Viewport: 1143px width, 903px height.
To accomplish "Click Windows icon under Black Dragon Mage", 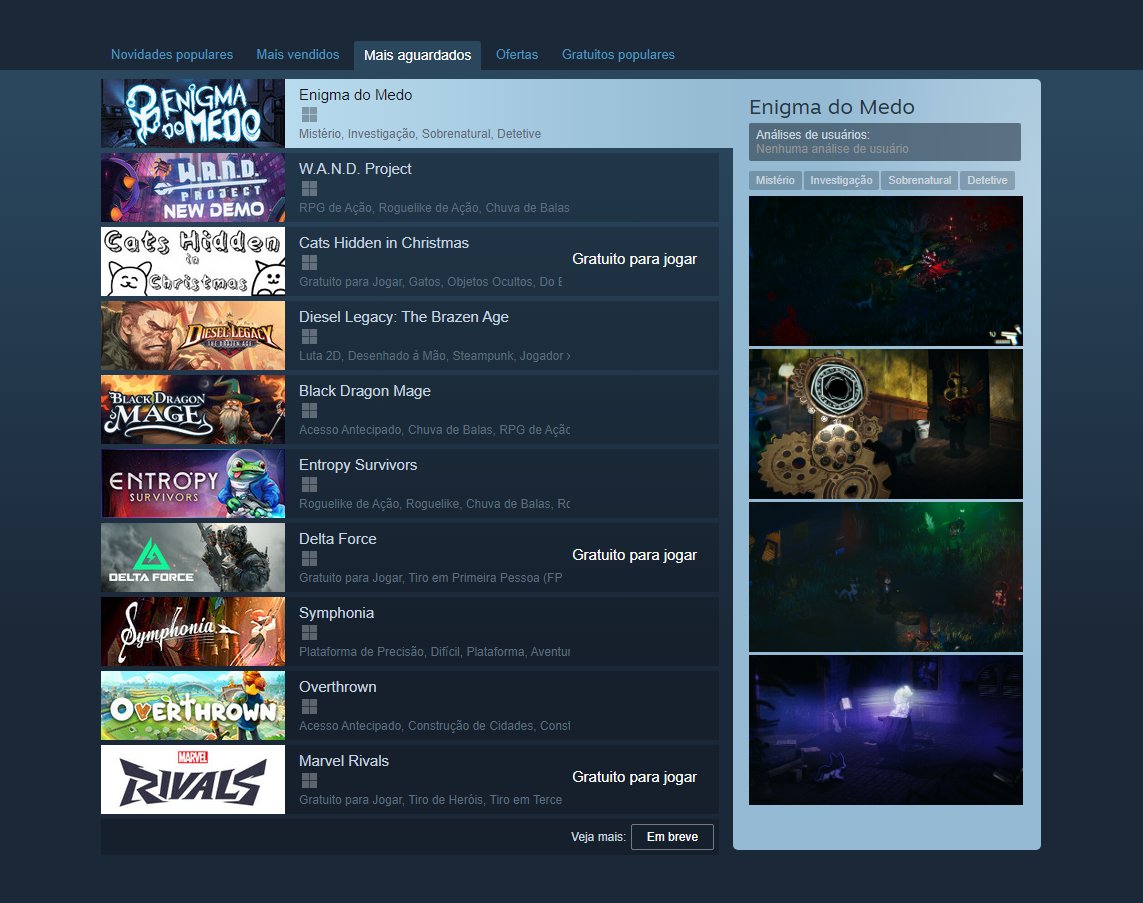I will pyautogui.click(x=309, y=410).
